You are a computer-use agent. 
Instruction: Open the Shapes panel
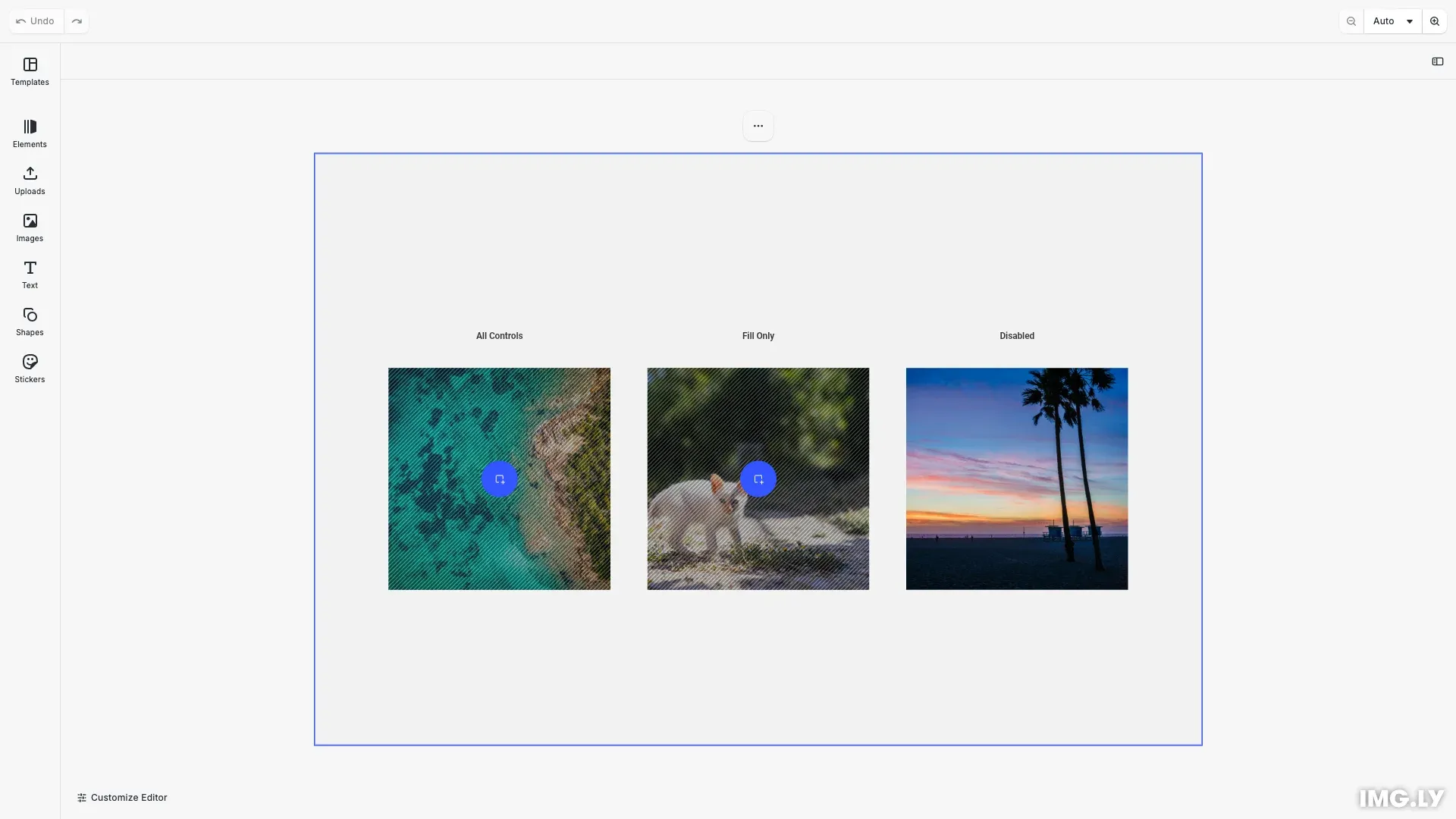30,322
